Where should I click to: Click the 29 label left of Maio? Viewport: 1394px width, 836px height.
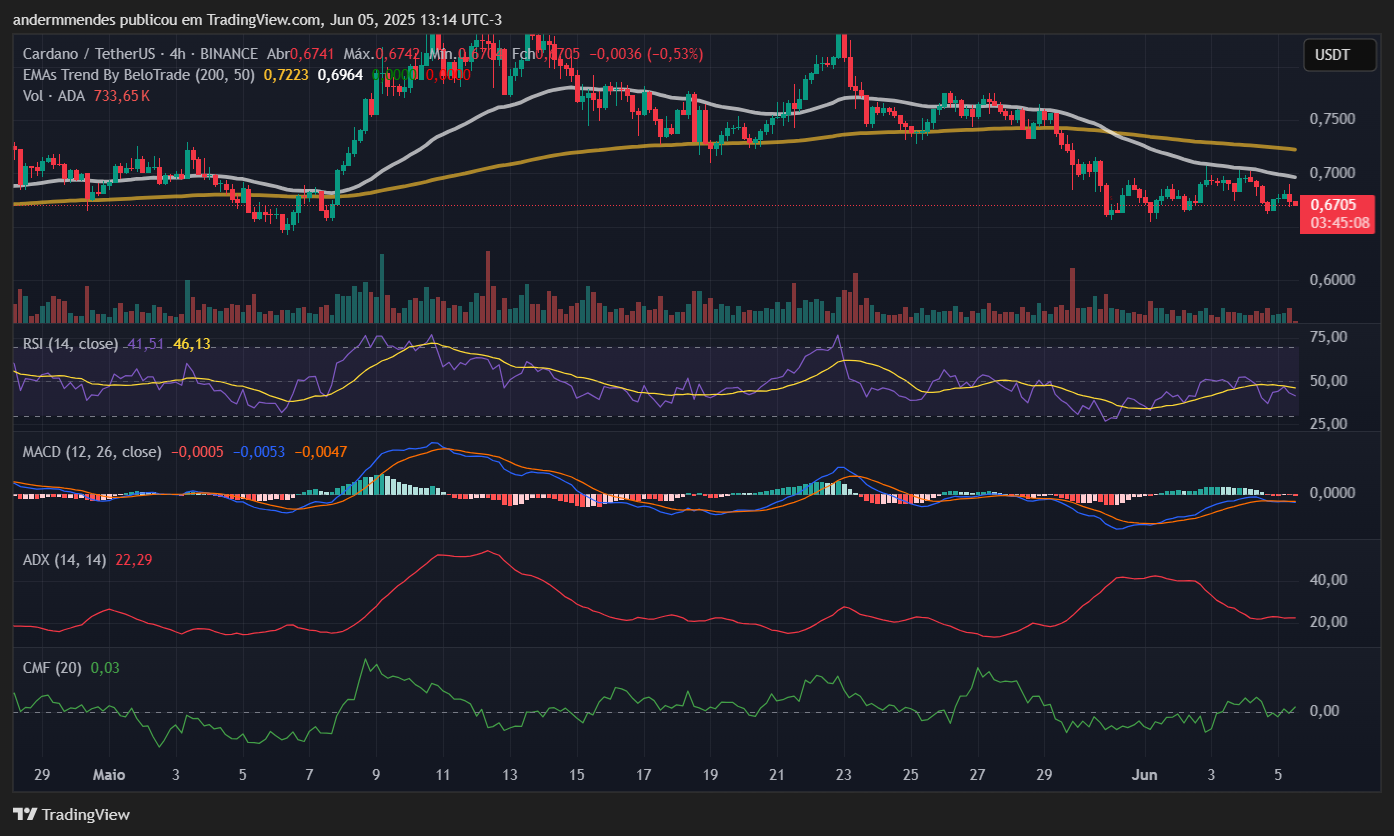[x=42, y=775]
